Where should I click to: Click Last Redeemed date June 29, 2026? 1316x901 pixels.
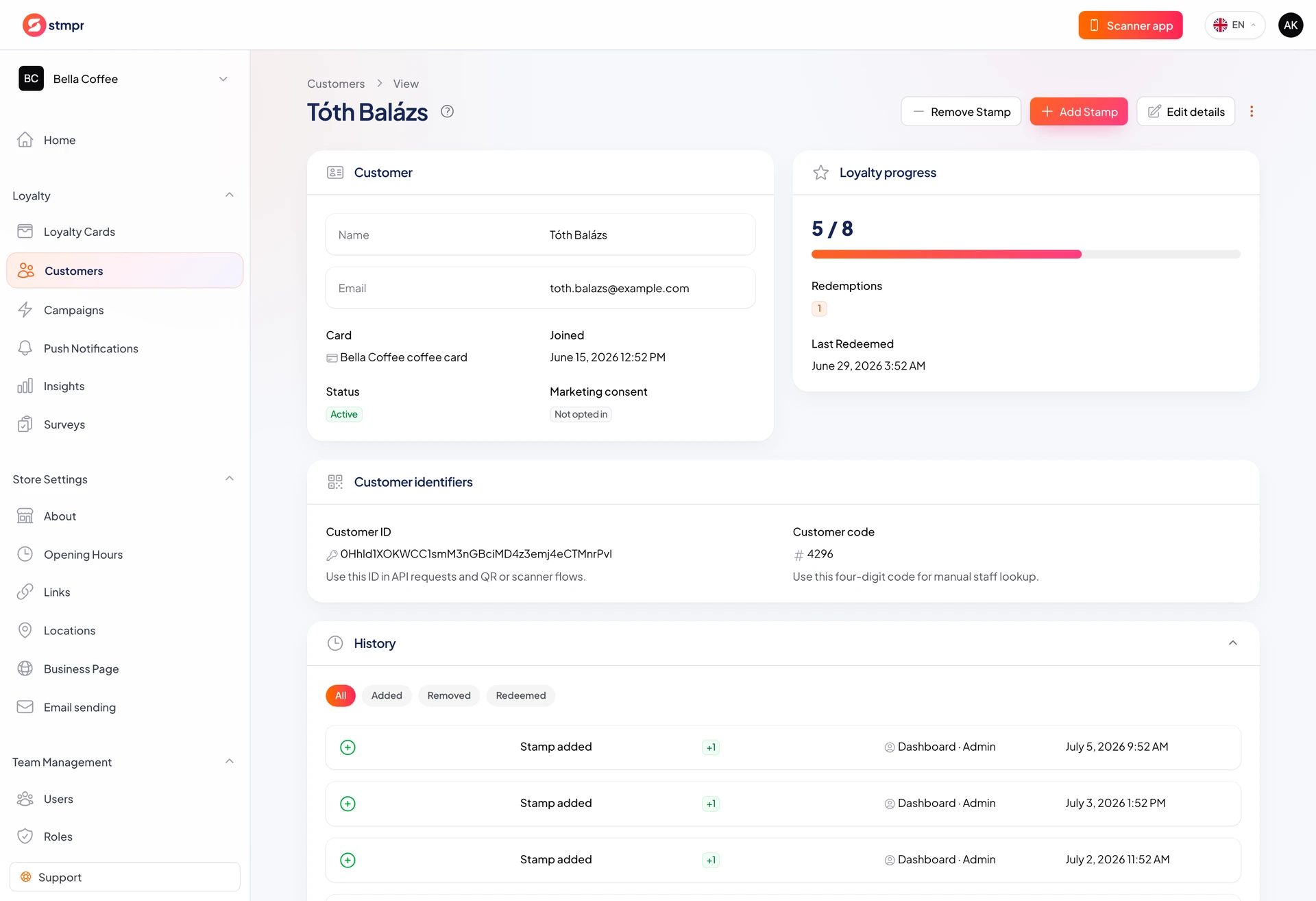[x=868, y=366]
